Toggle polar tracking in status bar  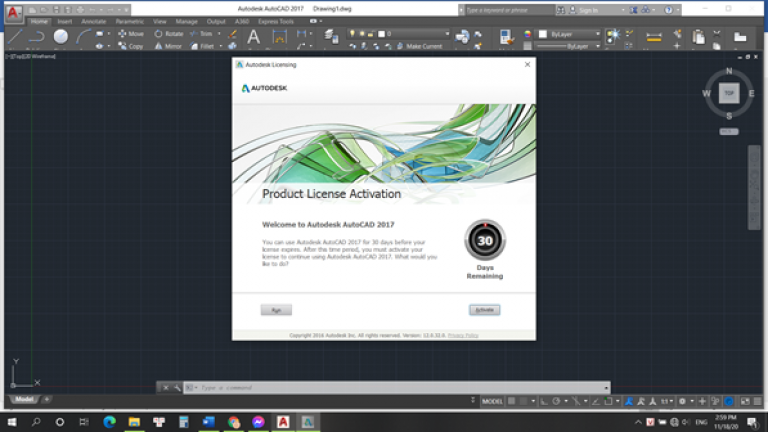click(556, 401)
